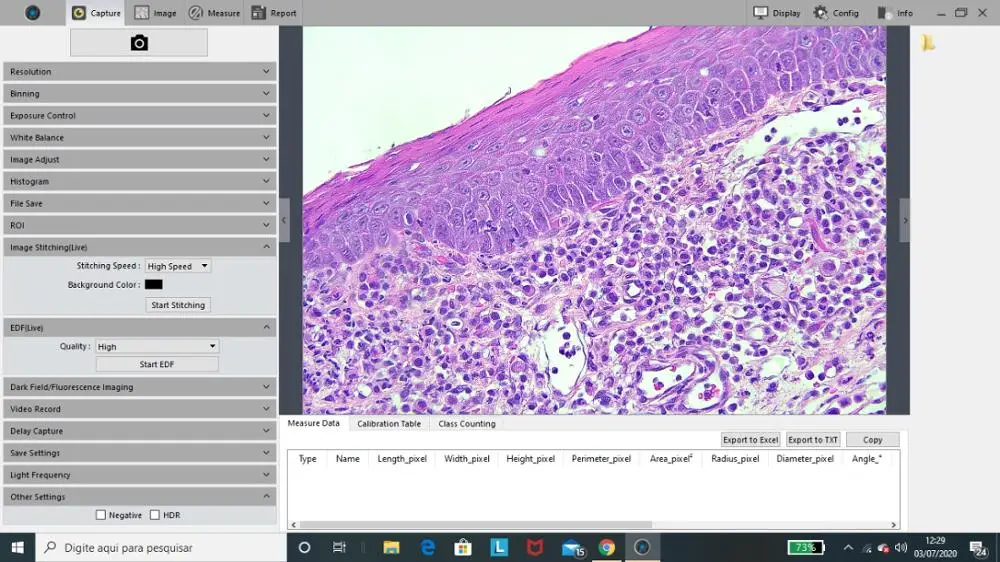Open McAfee from the taskbar
The height and width of the screenshot is (562, 1000).
[534, 547]
